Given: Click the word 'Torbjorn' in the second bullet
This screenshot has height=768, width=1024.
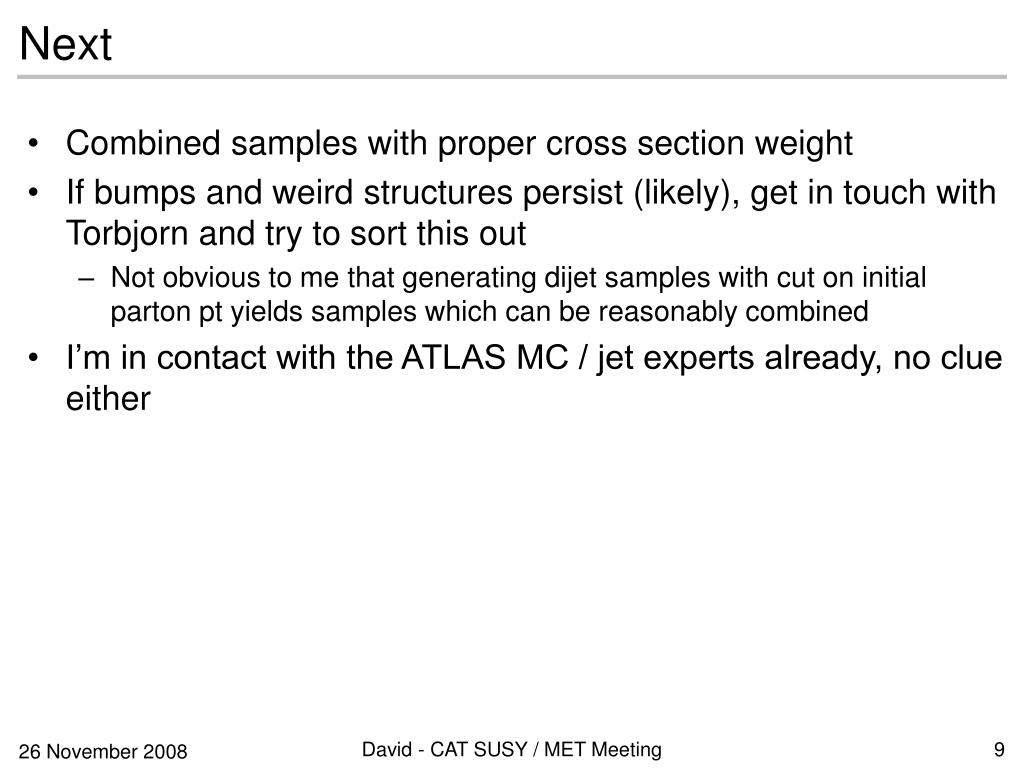Looking at the screenshot, I should click(127, 234).
